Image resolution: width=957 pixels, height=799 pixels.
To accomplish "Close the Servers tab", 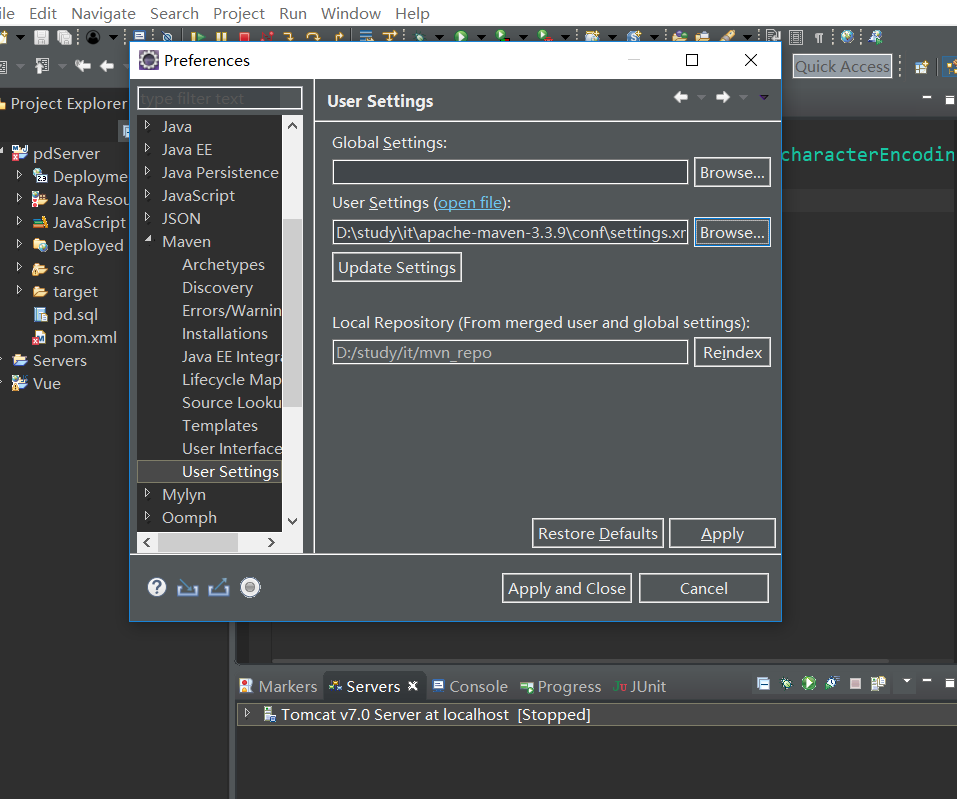I will click(413, 685).
